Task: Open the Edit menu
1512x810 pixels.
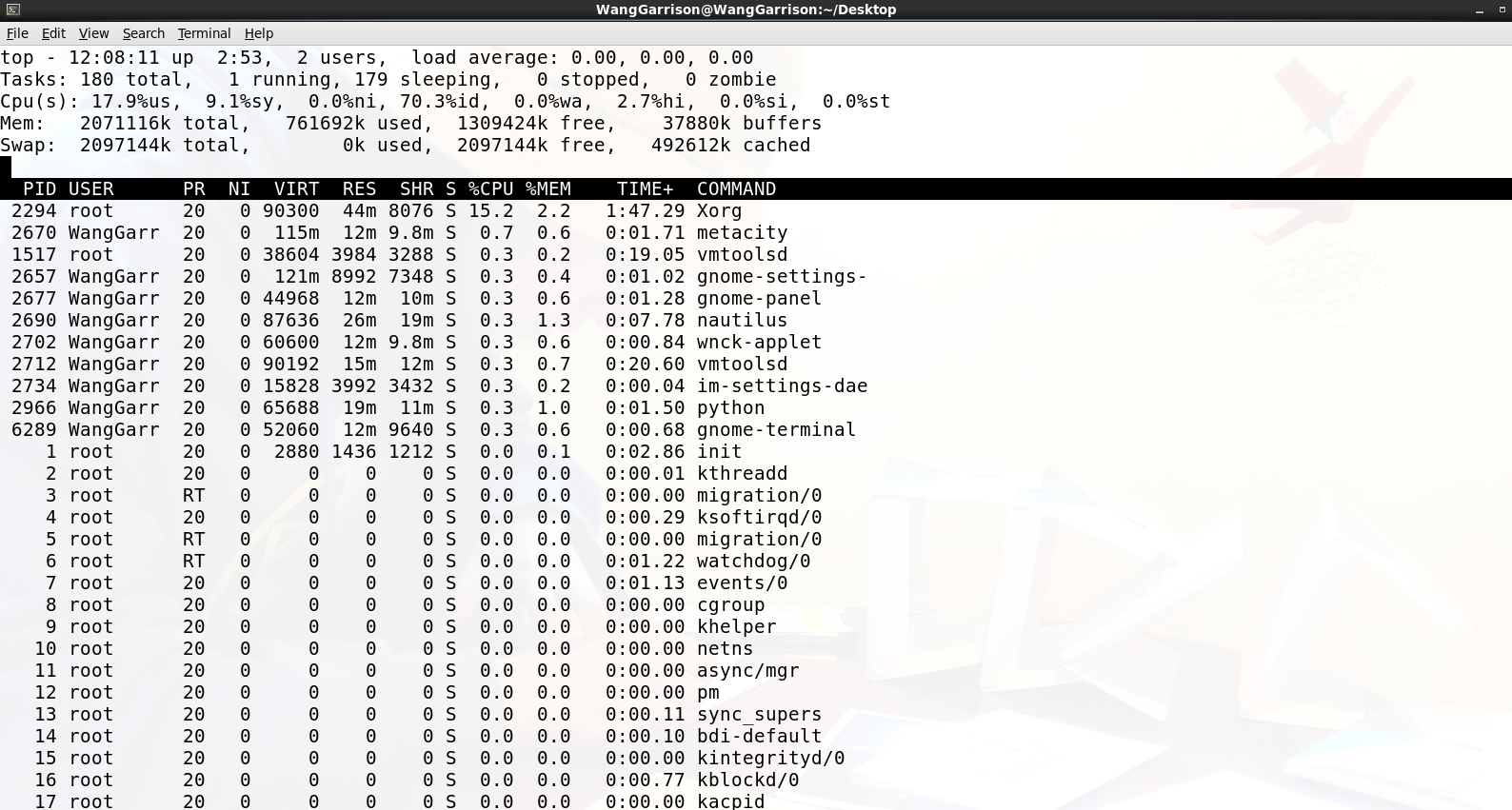Action: point(53,33)
